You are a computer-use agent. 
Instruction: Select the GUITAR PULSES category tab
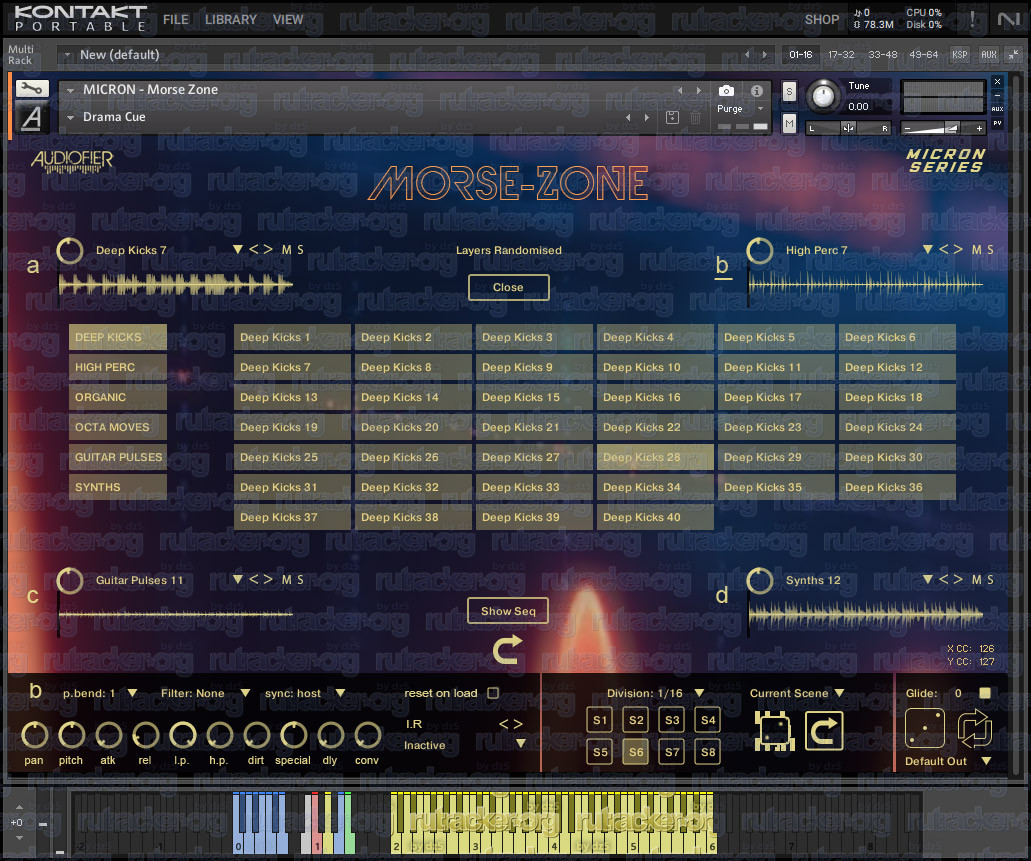(118, 457)
